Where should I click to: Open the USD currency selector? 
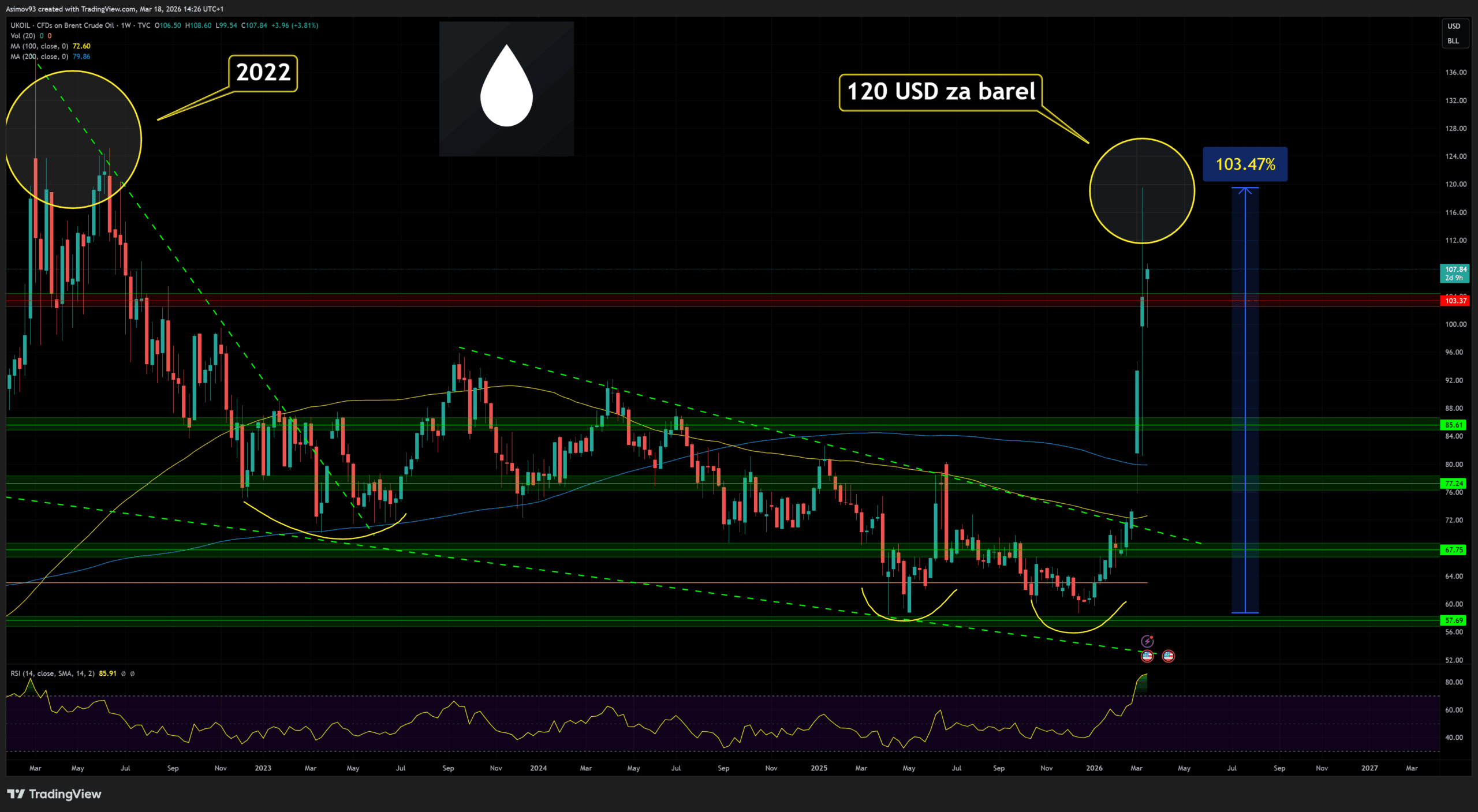pyautogui.click(x=1453, y=26)
